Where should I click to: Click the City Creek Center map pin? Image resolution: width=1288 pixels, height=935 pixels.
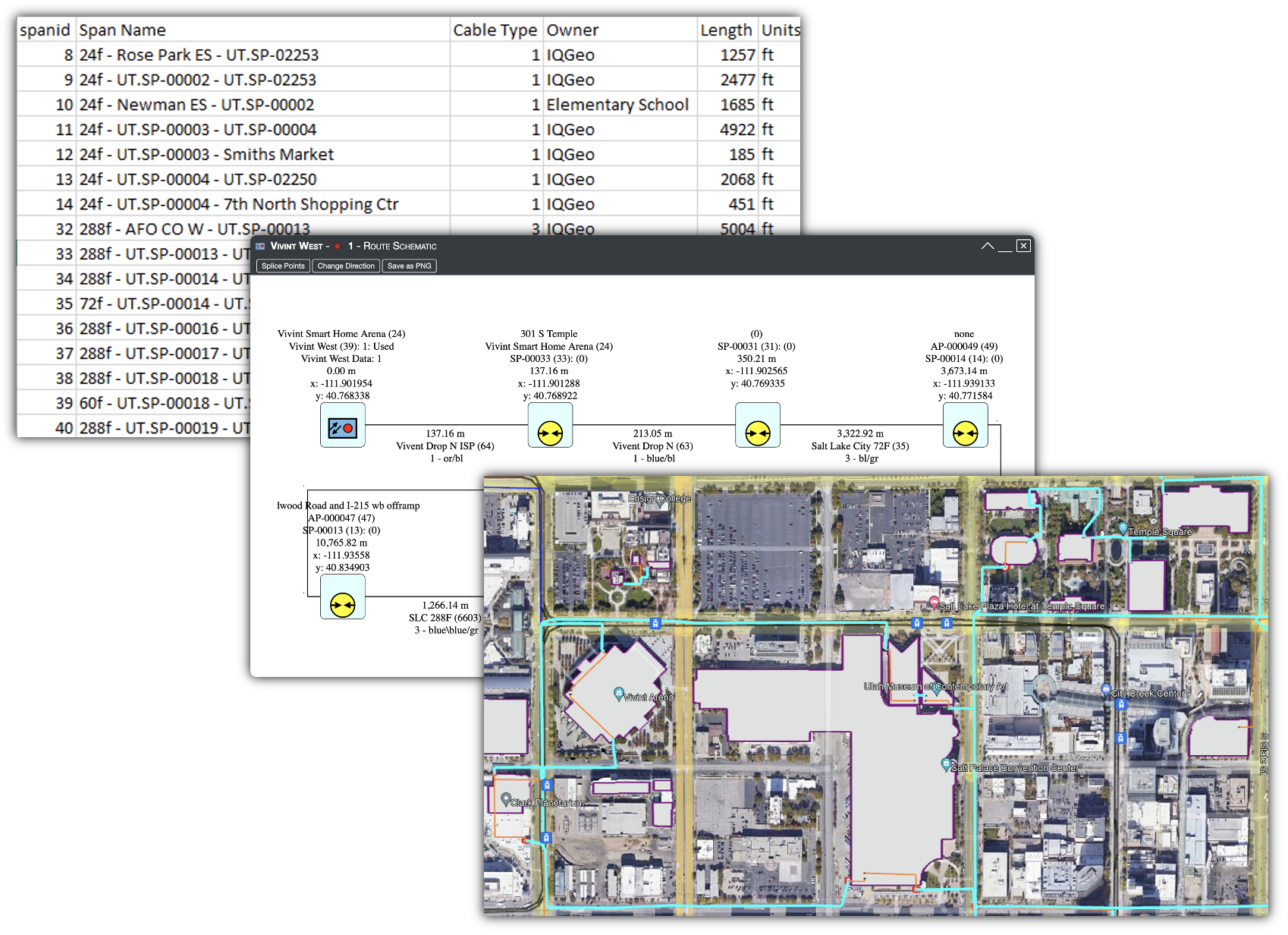click(x=1105, y=690)
